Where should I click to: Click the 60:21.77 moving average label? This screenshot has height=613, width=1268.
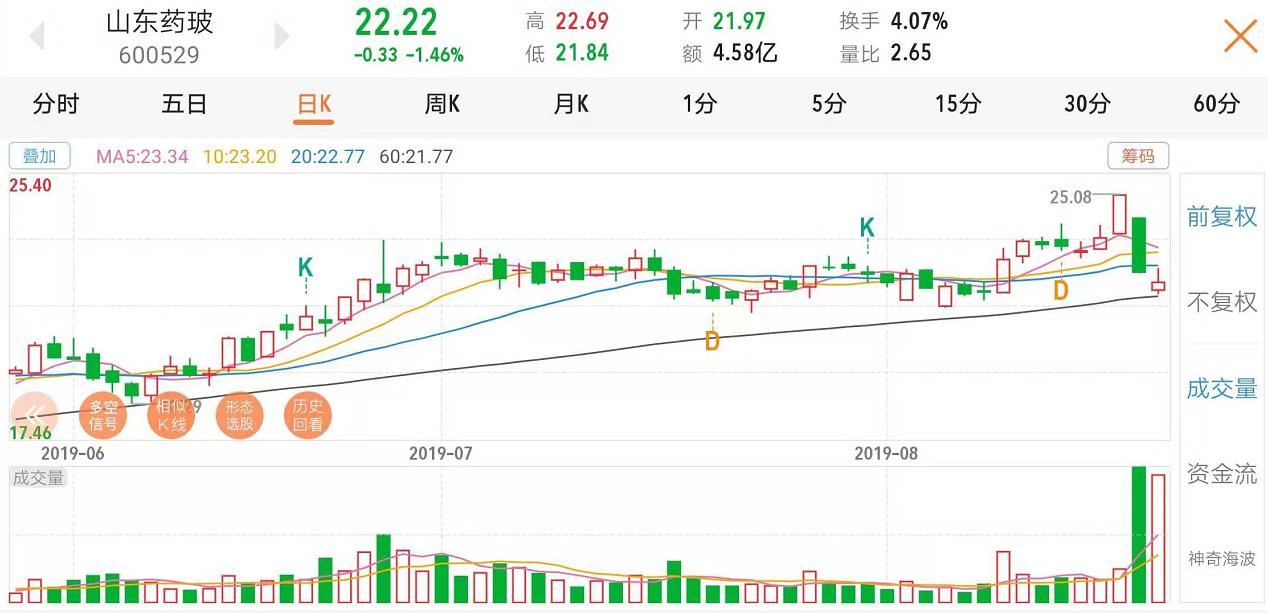[x=416, y=156]
